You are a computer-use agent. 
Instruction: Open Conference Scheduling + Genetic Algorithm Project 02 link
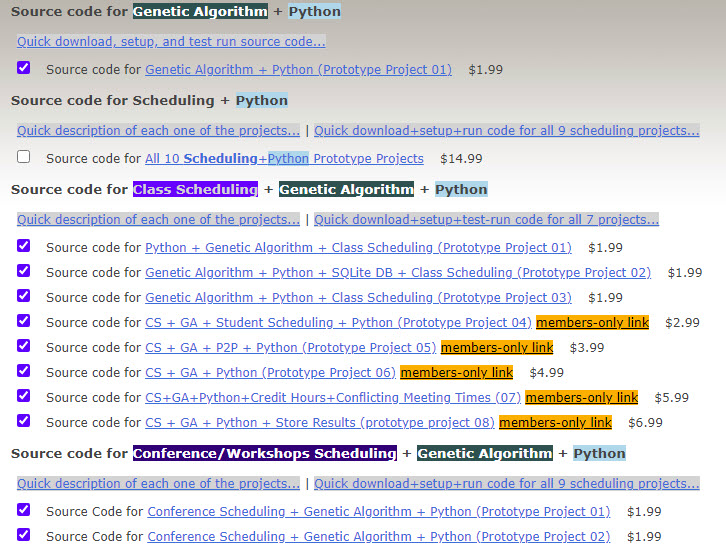tap(379, 537)
